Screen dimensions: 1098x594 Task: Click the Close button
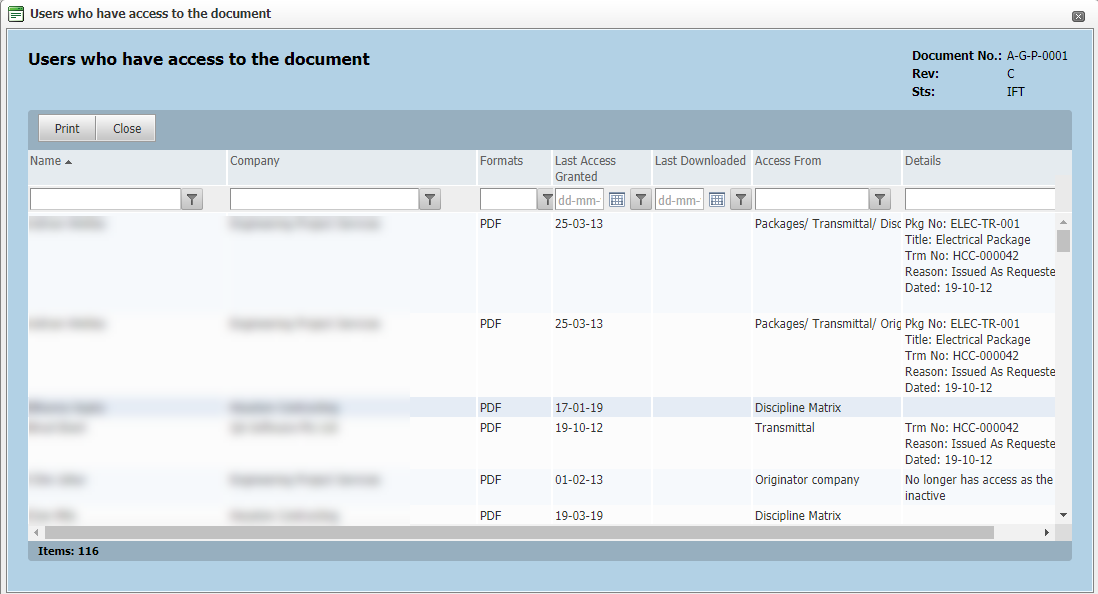tap(126, 128)
